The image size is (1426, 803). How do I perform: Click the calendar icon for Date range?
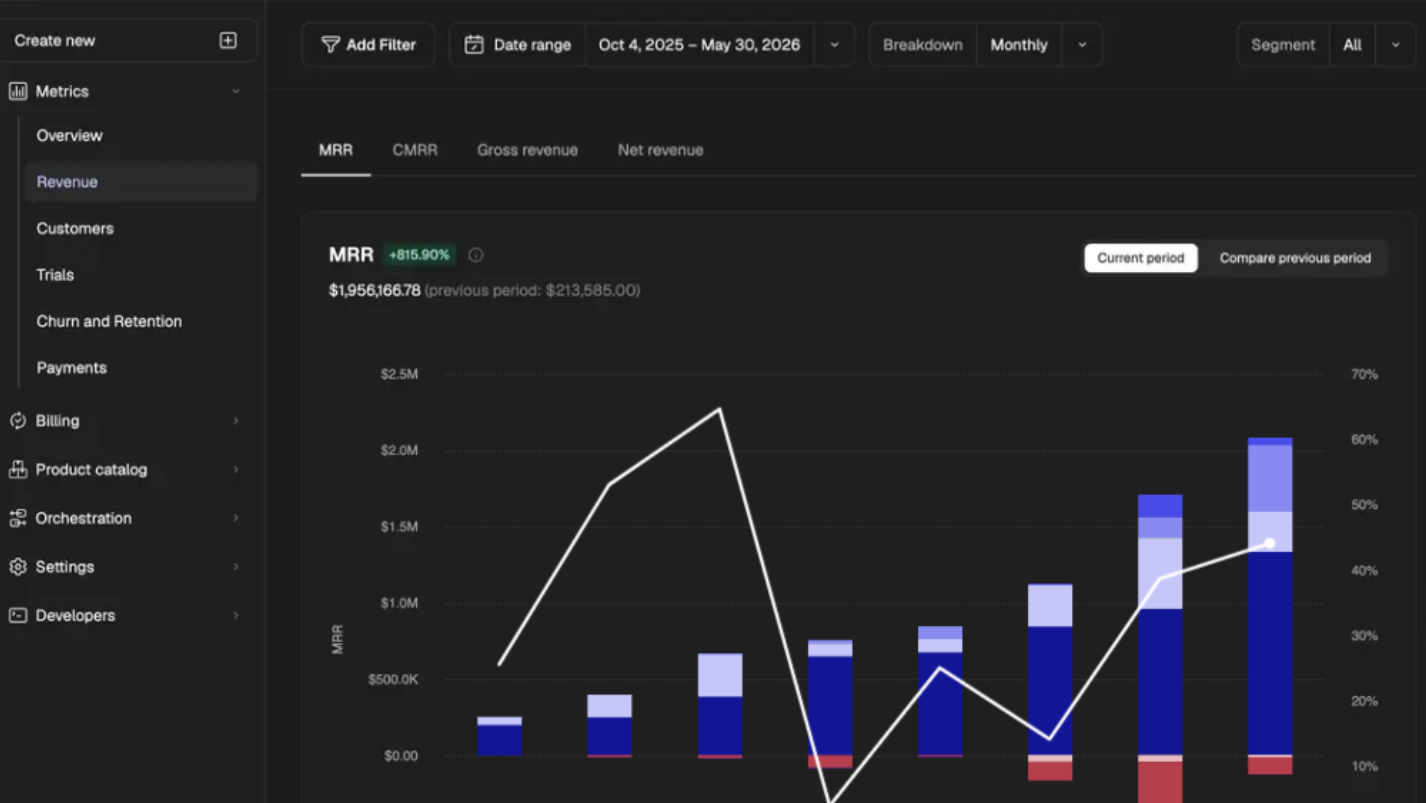474,45
